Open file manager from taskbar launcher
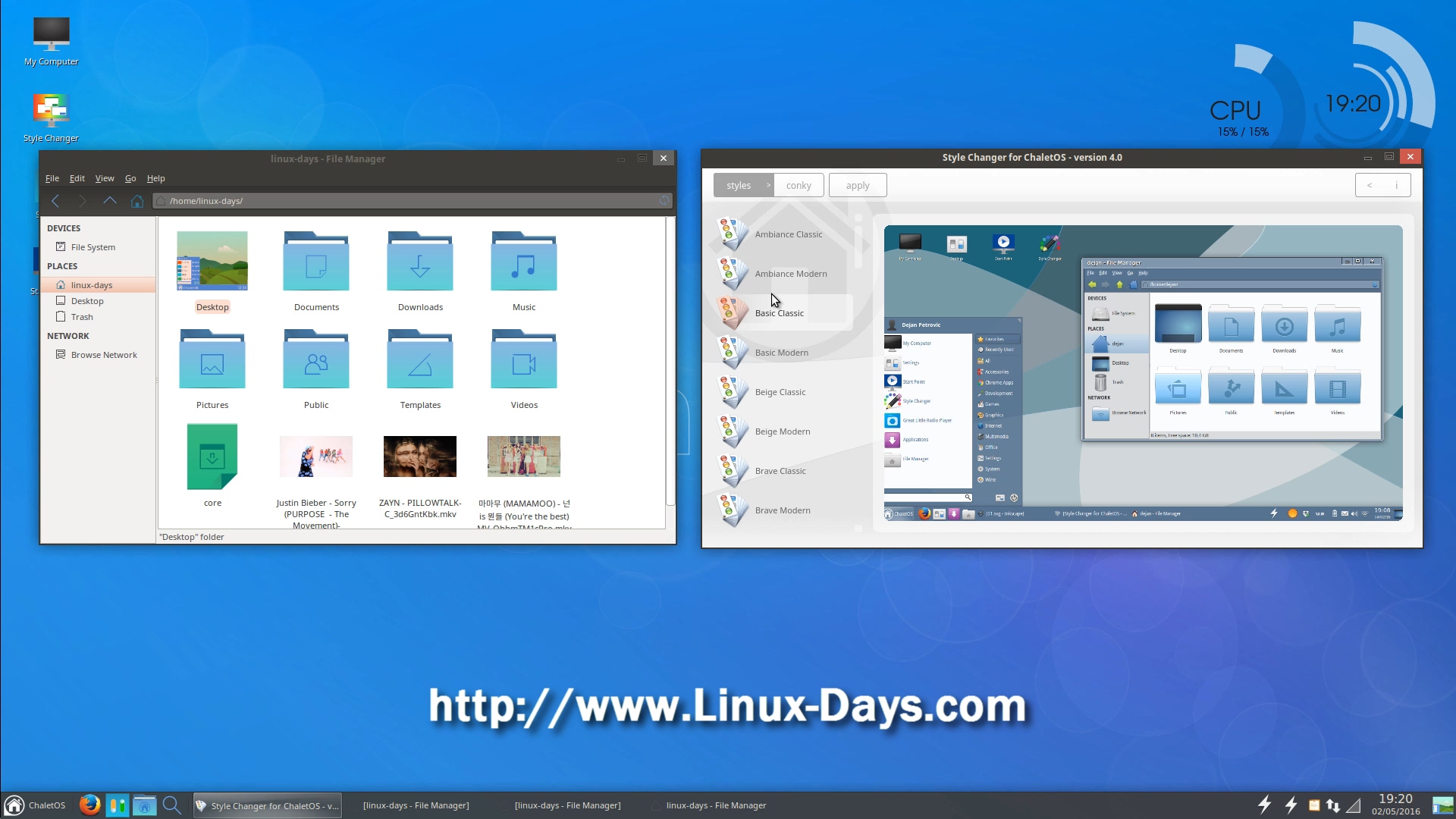1456x819 pixels. pyautogui.click(x=144, y=805)
